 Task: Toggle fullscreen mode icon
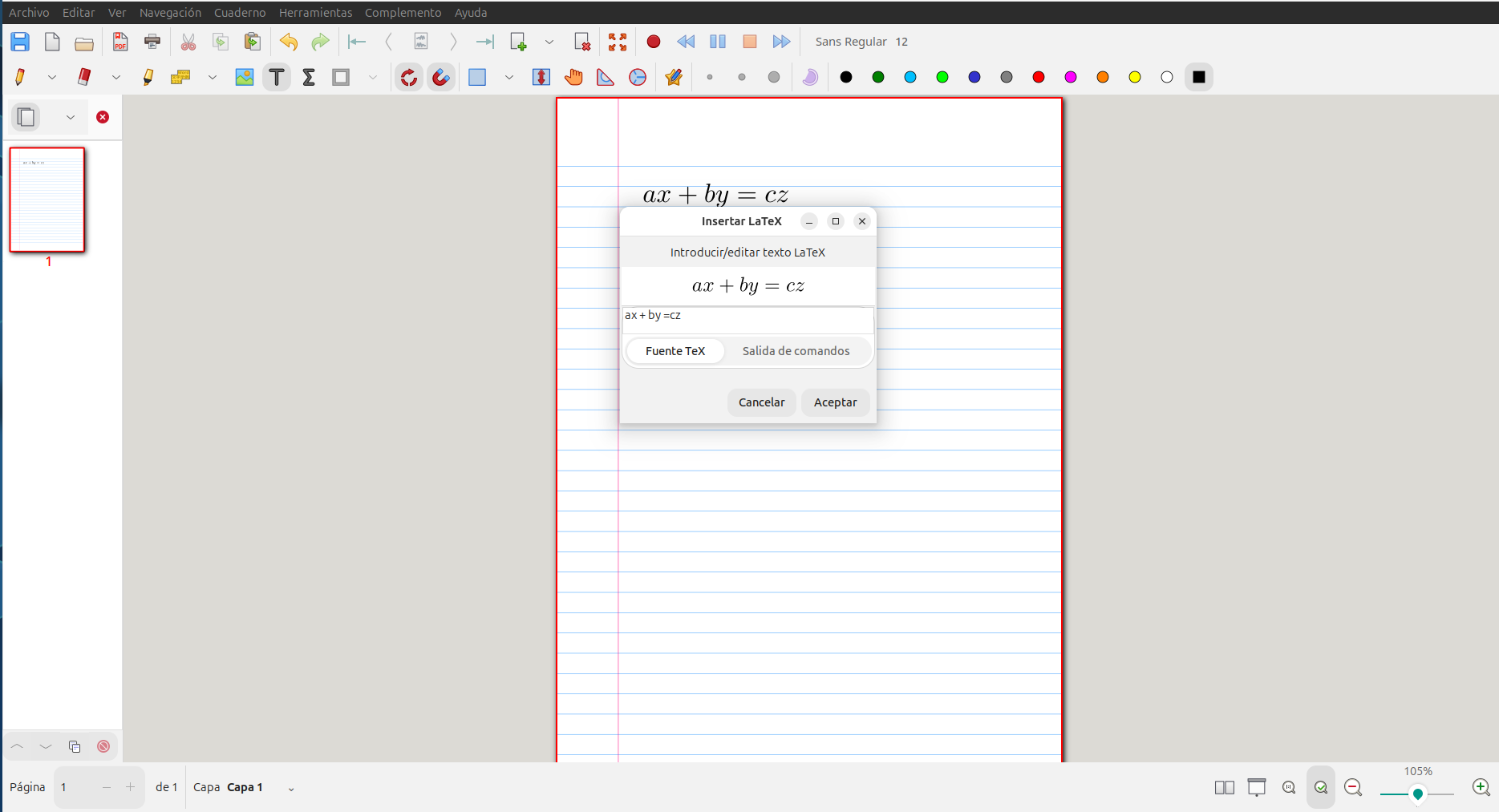[x=618, y=42]
